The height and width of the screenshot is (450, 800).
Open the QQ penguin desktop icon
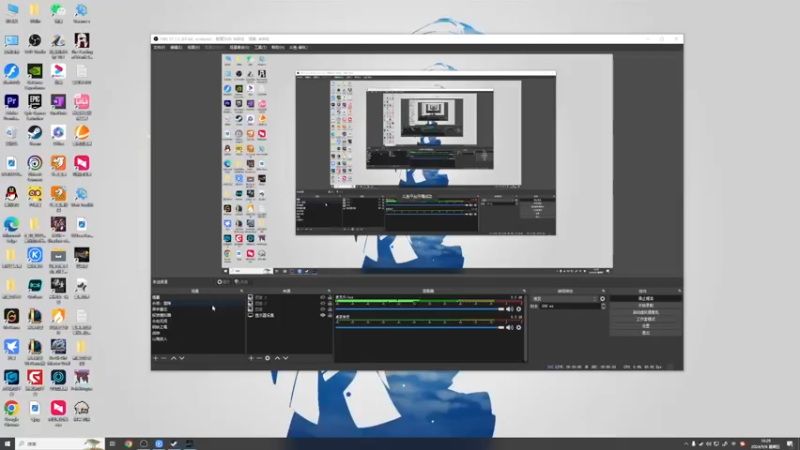click(x=11, y=197)
